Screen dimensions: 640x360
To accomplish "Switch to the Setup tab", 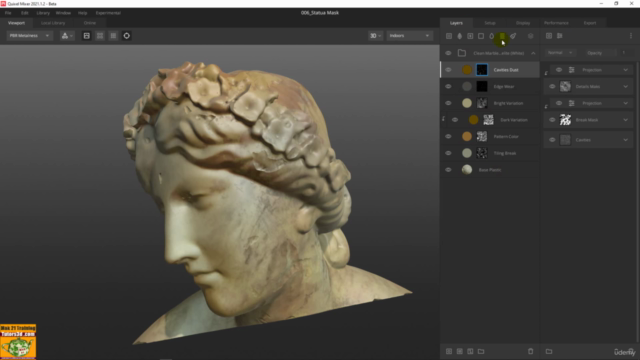I will pos(490,23).
